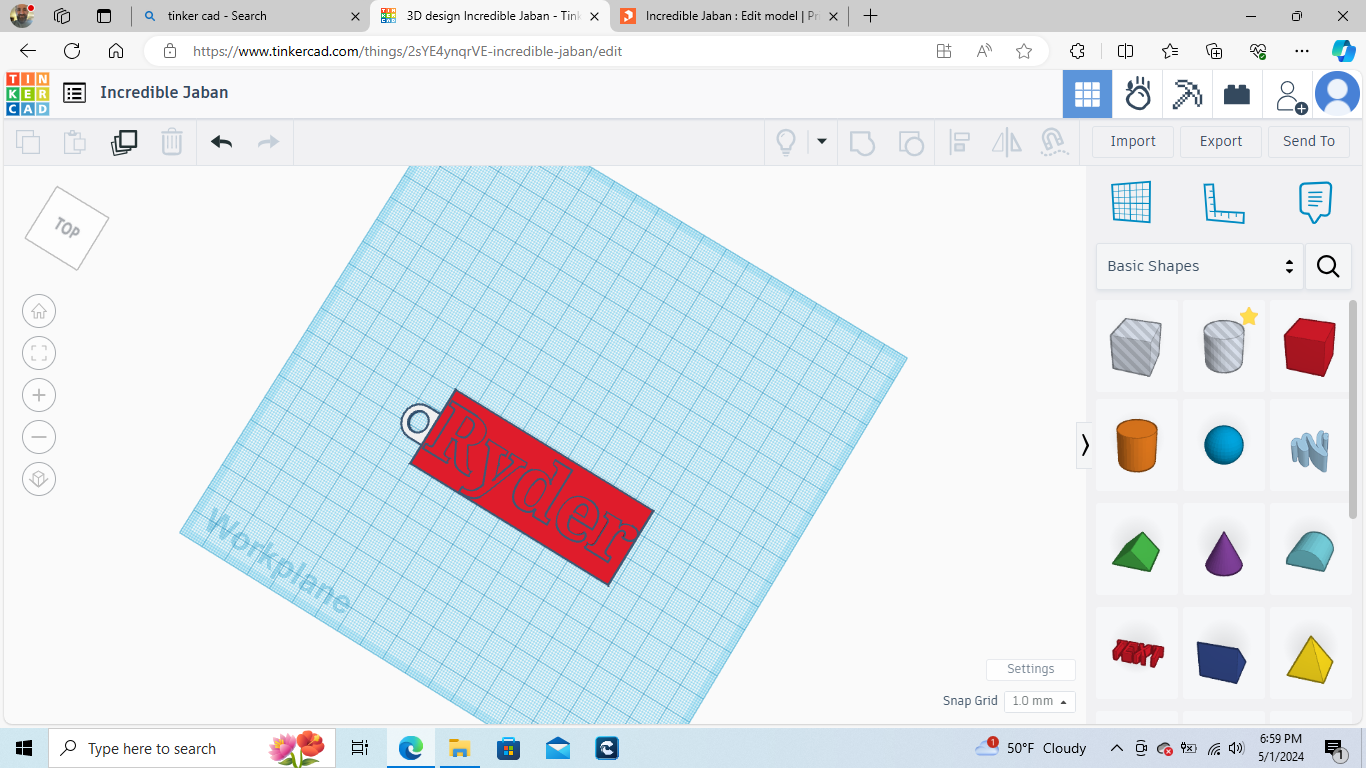Toggle perspective/orthographic view cube icon

[x=39, y=479]
